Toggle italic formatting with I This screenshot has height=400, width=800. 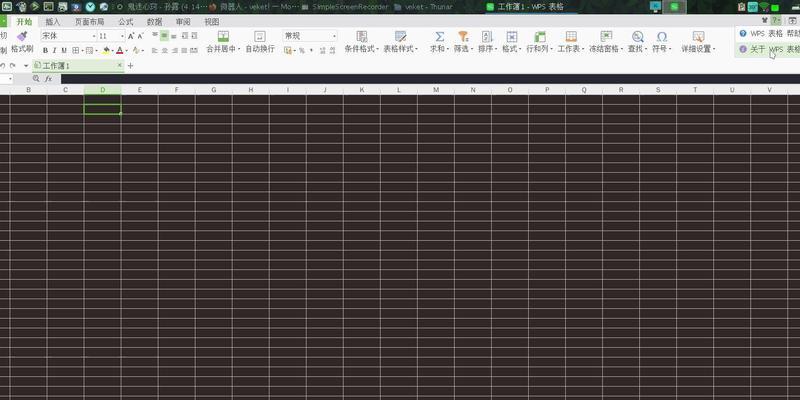click(55, 51)
